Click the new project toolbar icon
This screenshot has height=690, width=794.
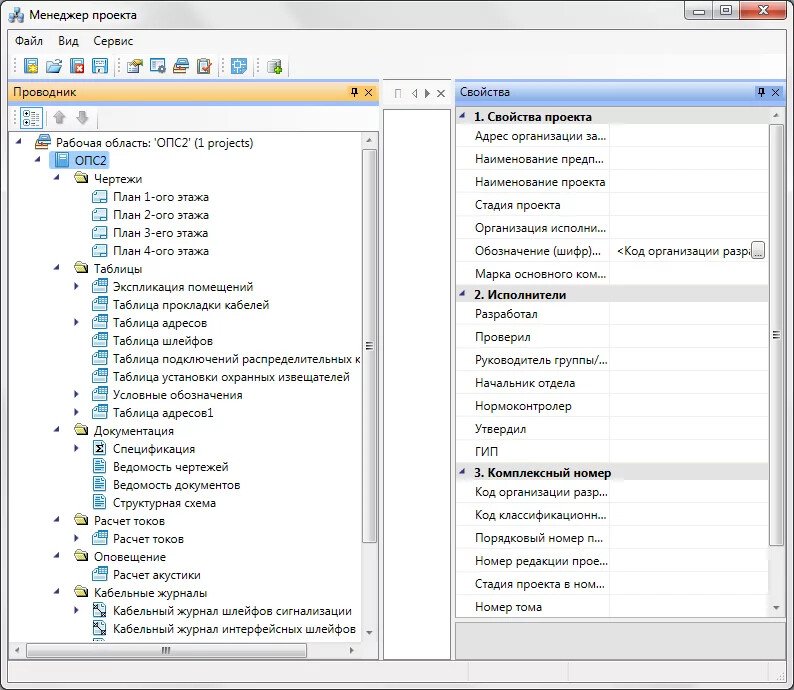coord(31,67)
